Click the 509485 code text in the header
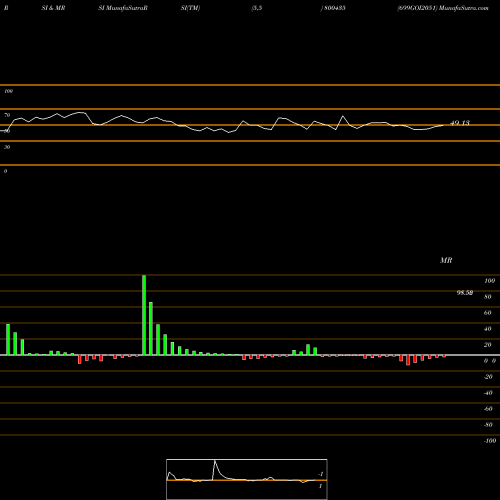Image resolution: width=500 pixels, height=500 pixels. [x=334, y=8]
